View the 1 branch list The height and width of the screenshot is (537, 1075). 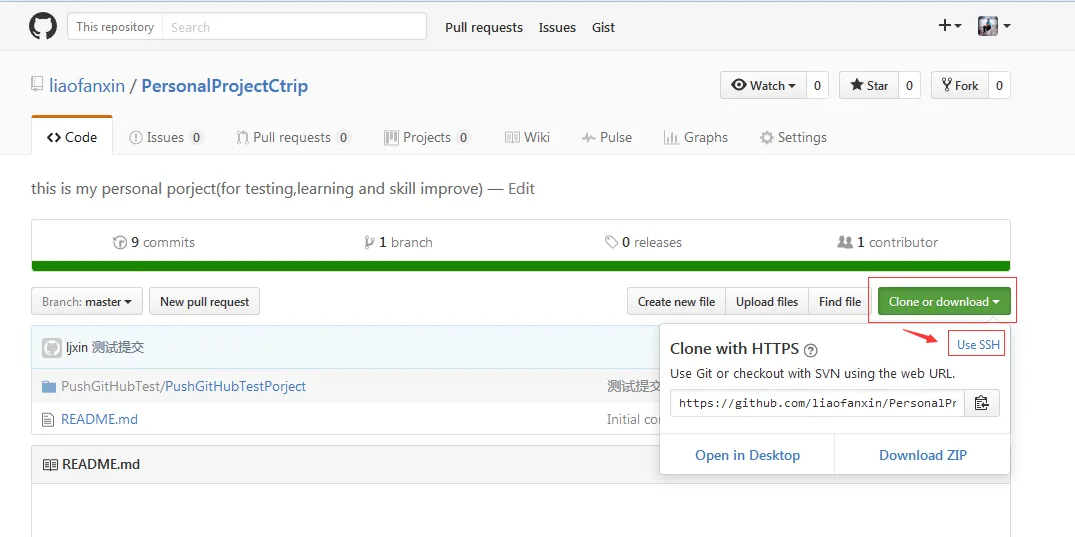(399, 242)
